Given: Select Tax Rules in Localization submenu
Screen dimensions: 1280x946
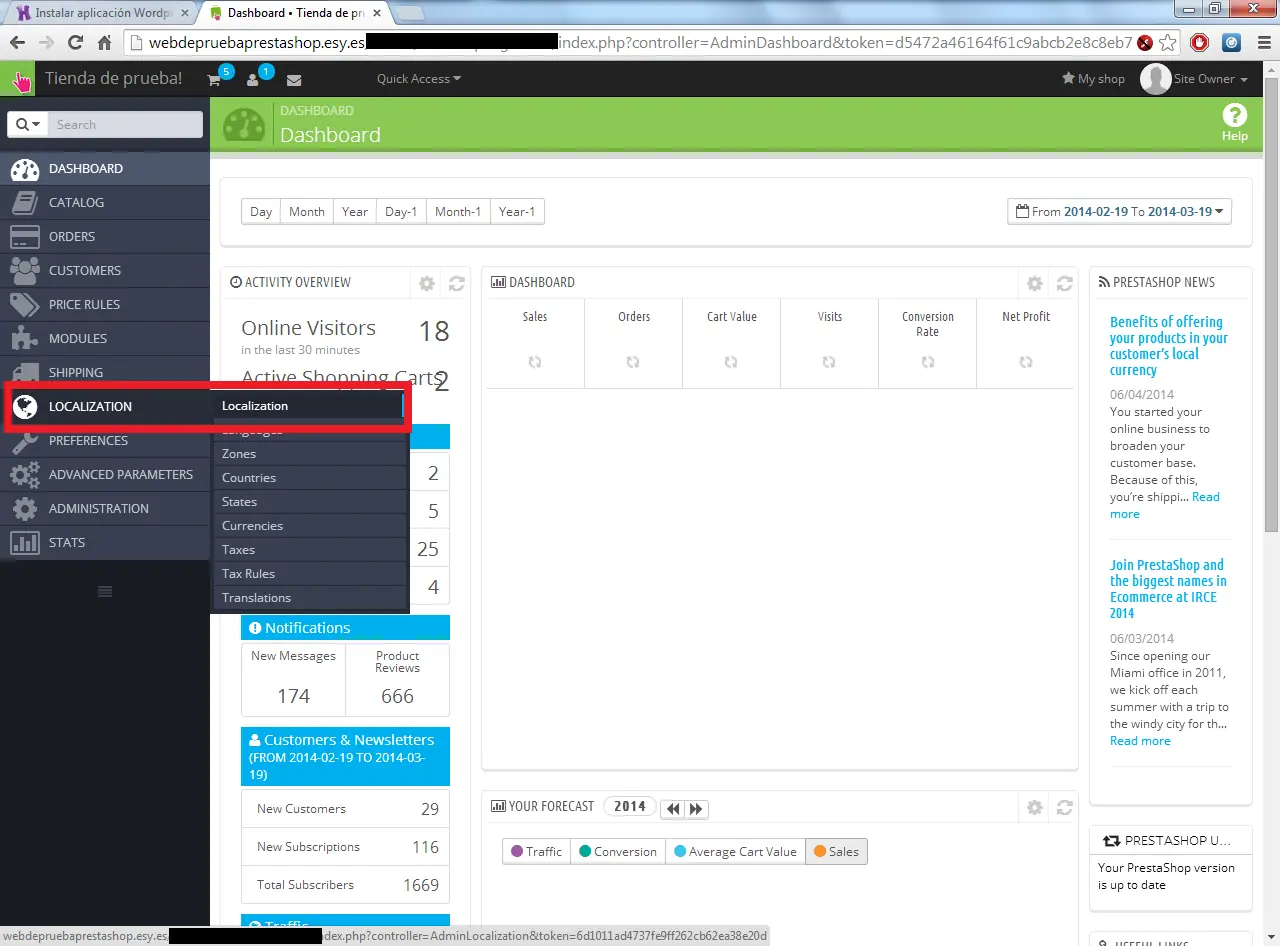Looking at the screenshot, I should tap(310, 574).
